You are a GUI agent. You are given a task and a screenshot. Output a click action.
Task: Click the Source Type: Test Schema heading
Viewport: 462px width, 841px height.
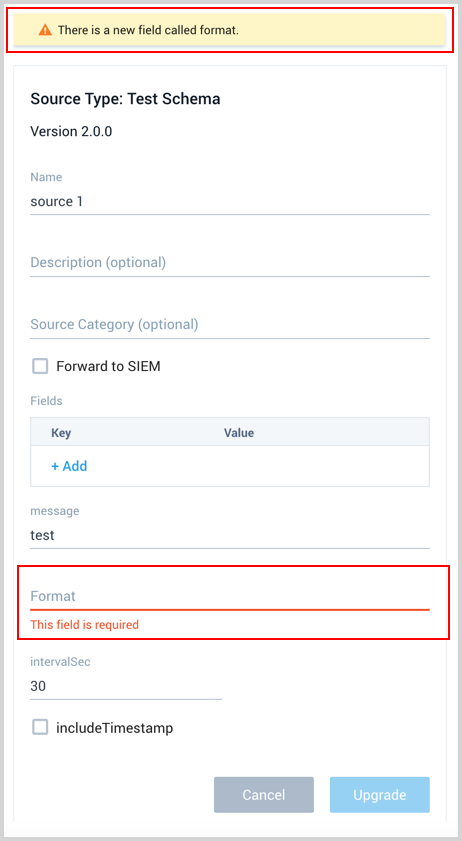(126, 99)
